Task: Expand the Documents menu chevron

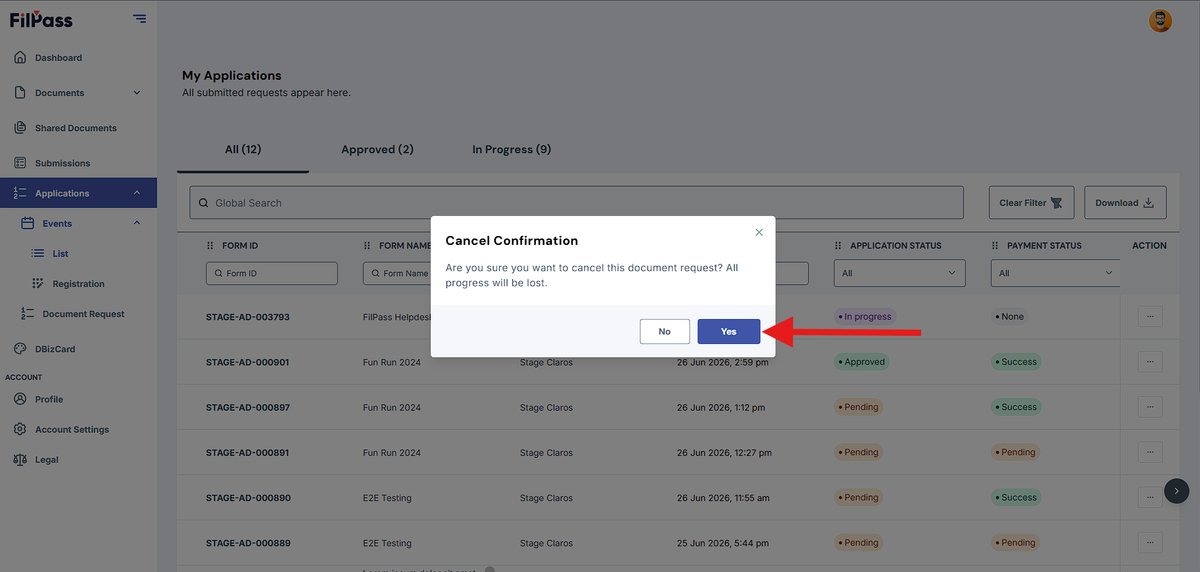Action: pyautogui.click(x=137, y=93)
